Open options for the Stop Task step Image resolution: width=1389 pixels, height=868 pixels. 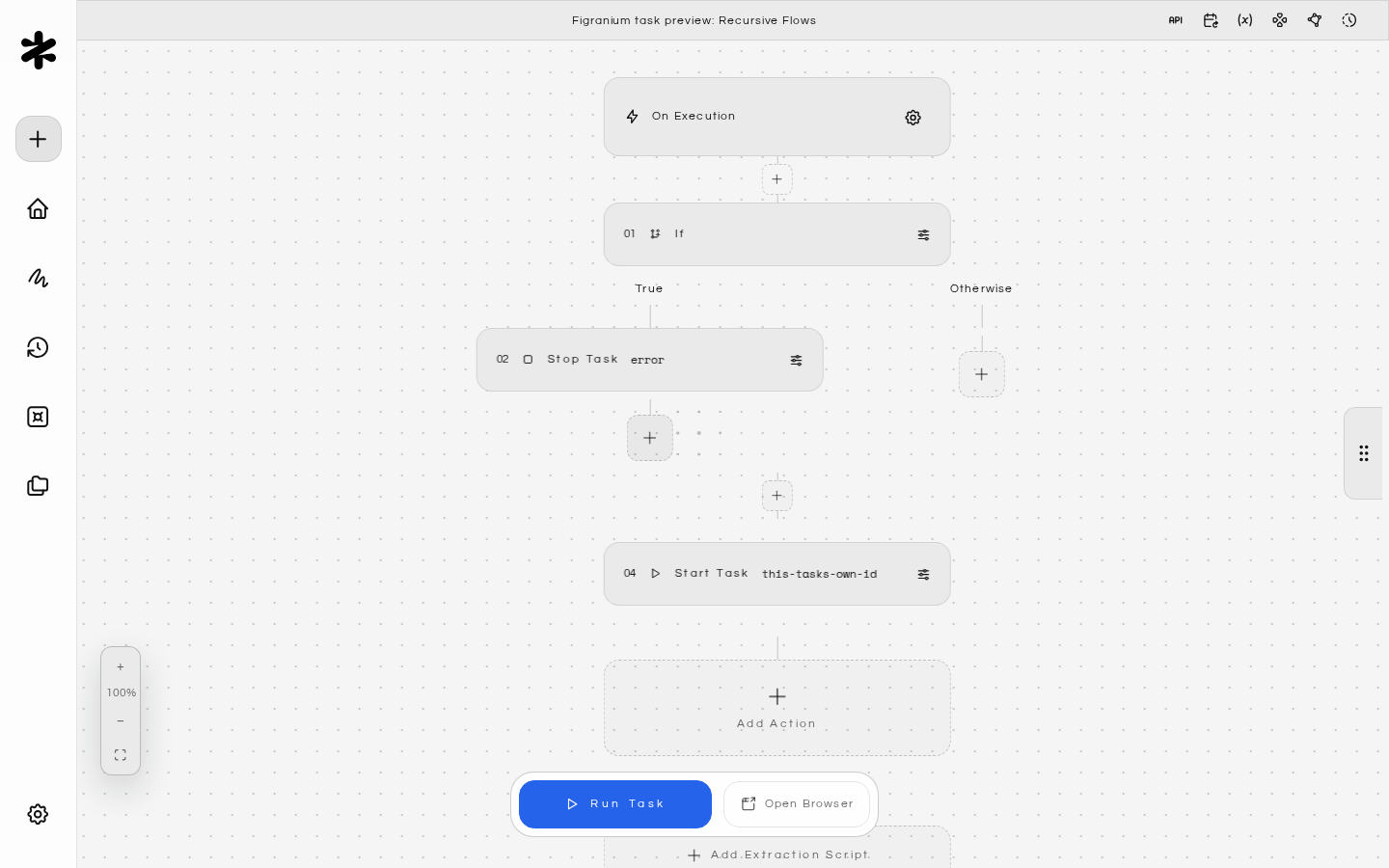[x=796, y=360]
